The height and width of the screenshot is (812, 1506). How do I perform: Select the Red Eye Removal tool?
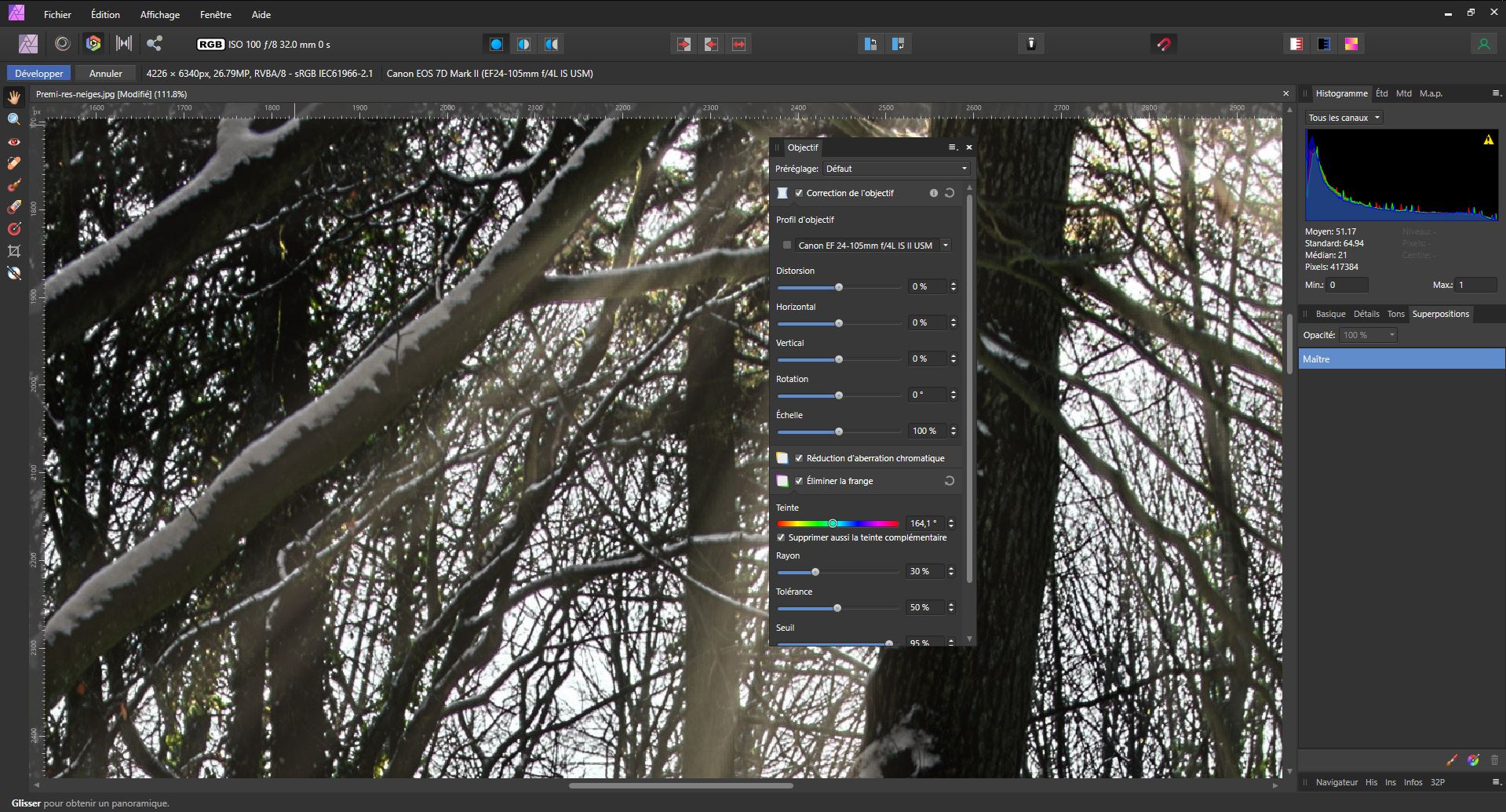tap(14, 141)
